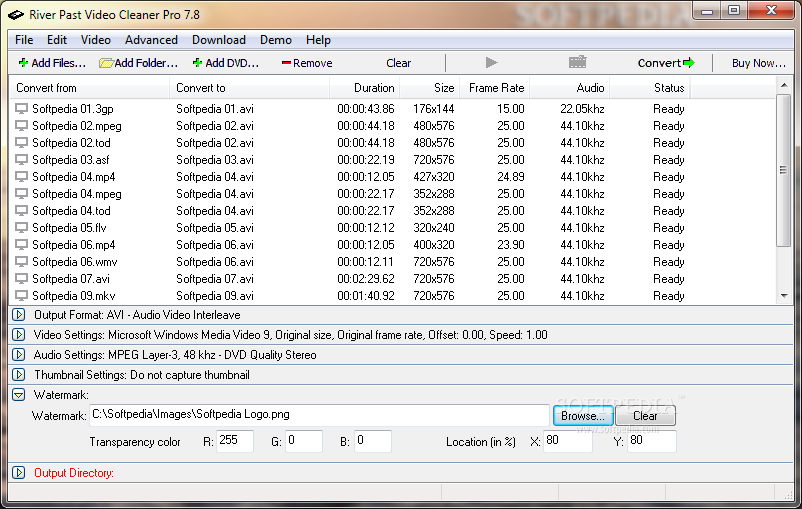Expand the Video Settings section
The height and width of the screenshot is (509, 802).
(19, 335)
